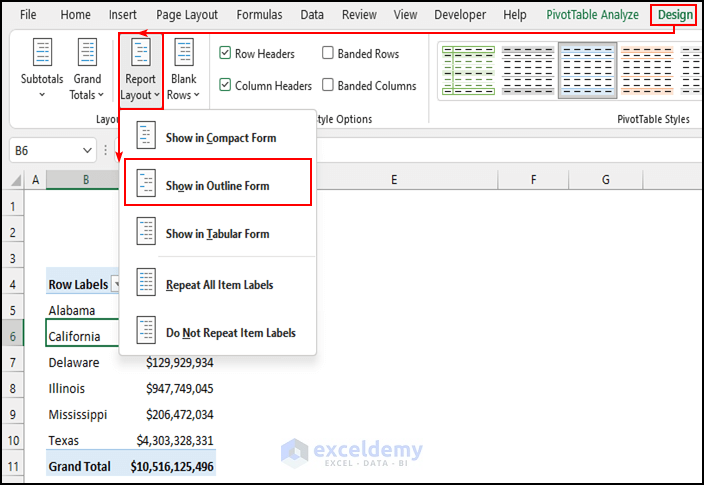Click the value $947,749,045

tap(179, 388)
